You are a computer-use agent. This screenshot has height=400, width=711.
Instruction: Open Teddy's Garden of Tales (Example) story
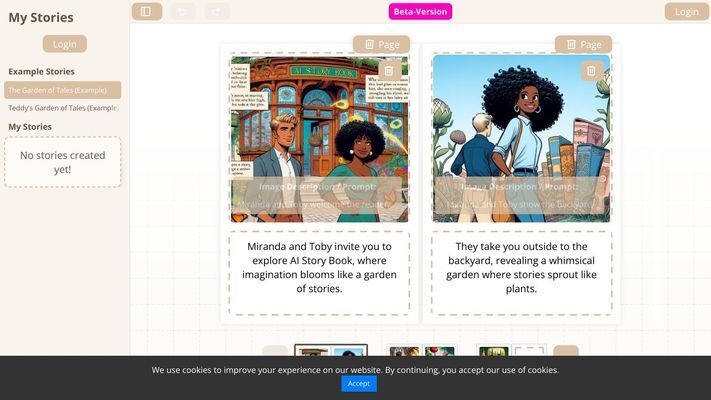click(x=63, y=108)
